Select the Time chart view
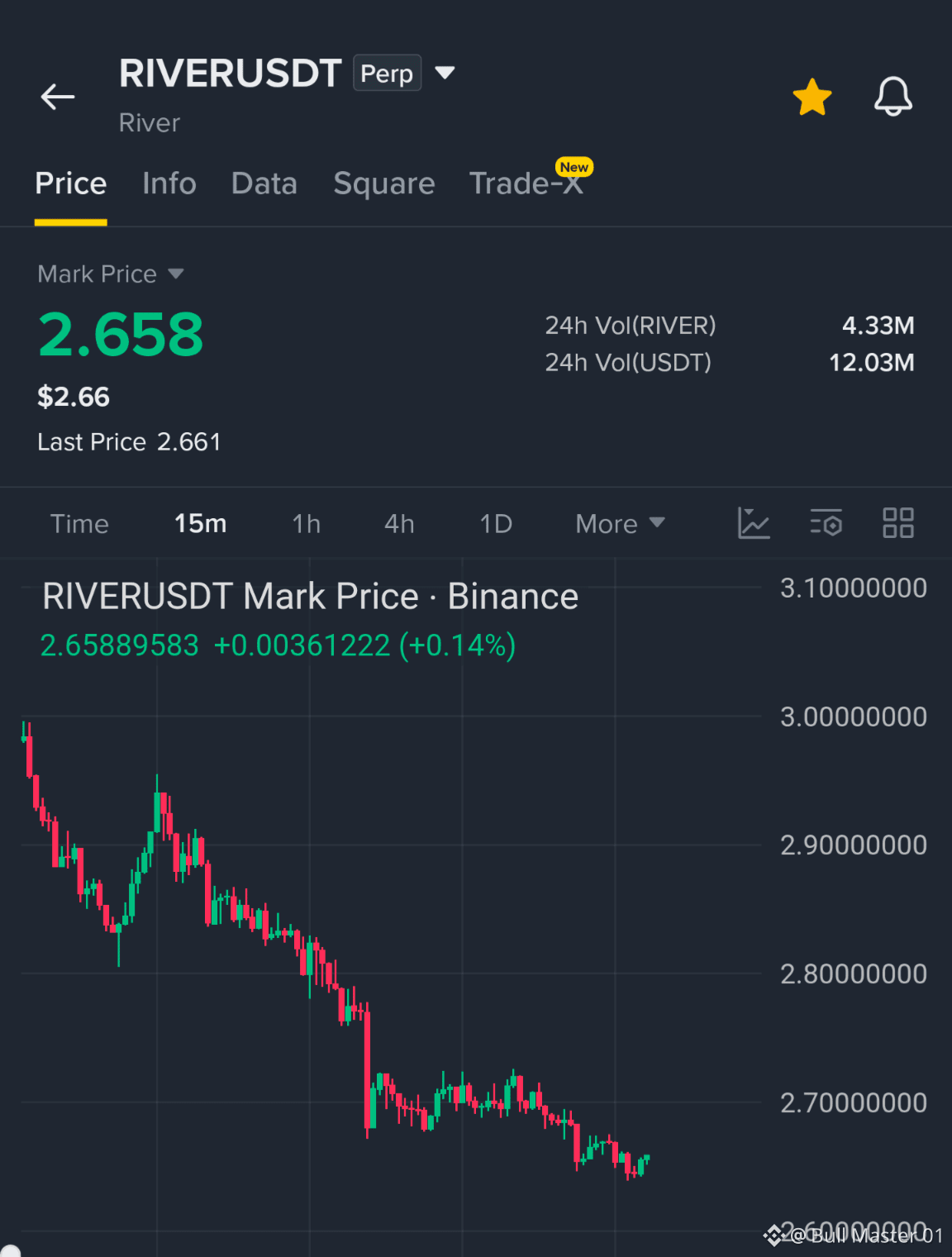 coord(79,524)
